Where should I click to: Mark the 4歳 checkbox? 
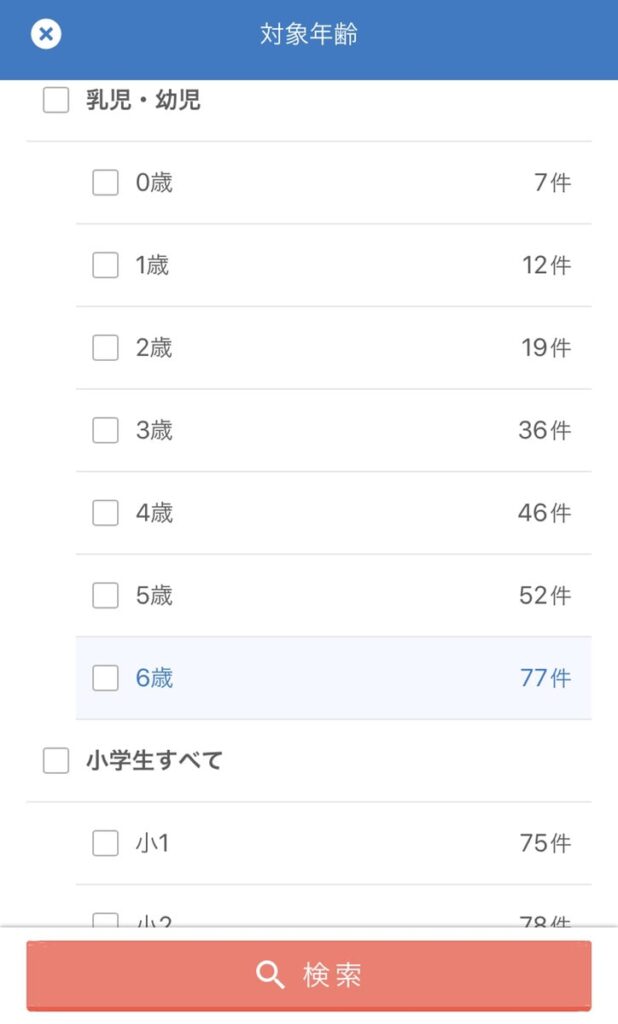pos(105,513)
